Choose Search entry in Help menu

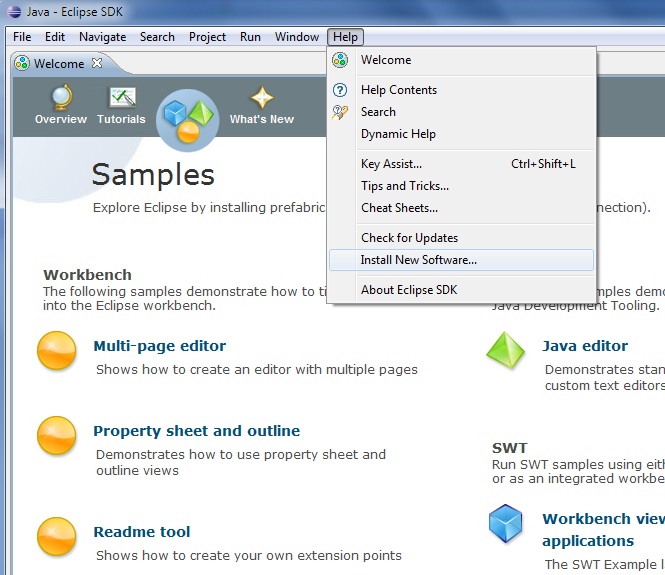[x=461, y=112]
